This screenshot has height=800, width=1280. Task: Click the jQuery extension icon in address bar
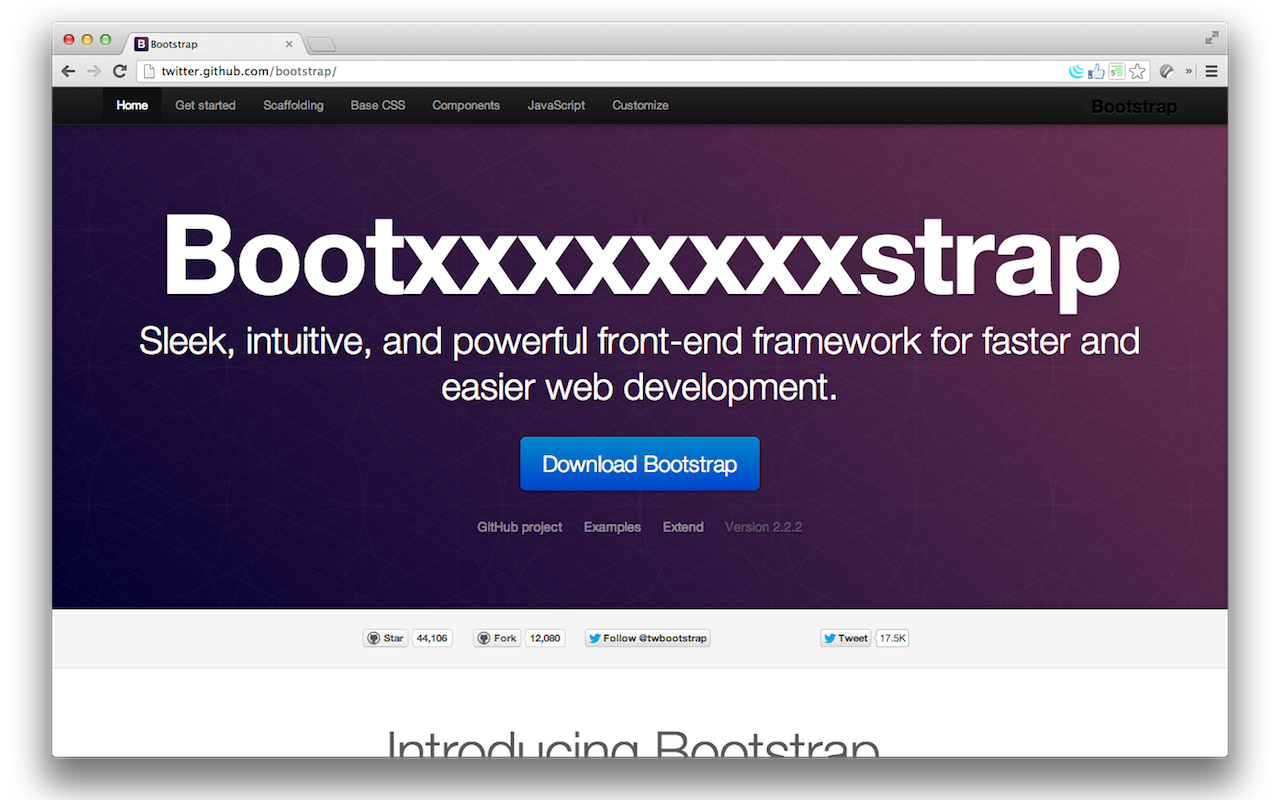click(x=1077, y=71)
